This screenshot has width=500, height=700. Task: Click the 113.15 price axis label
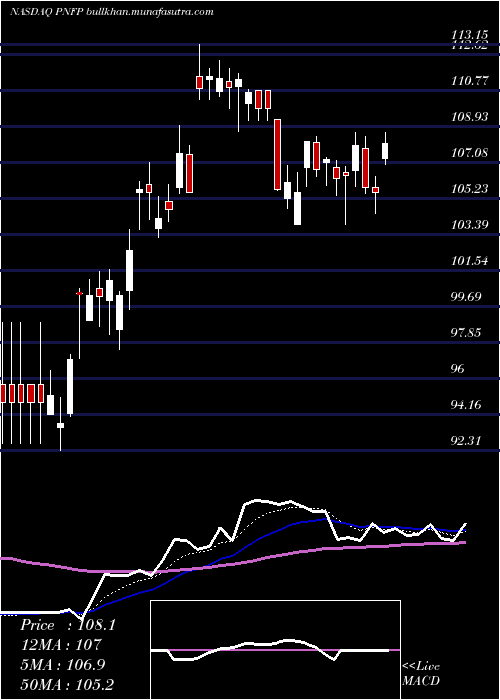click(470, 34)
